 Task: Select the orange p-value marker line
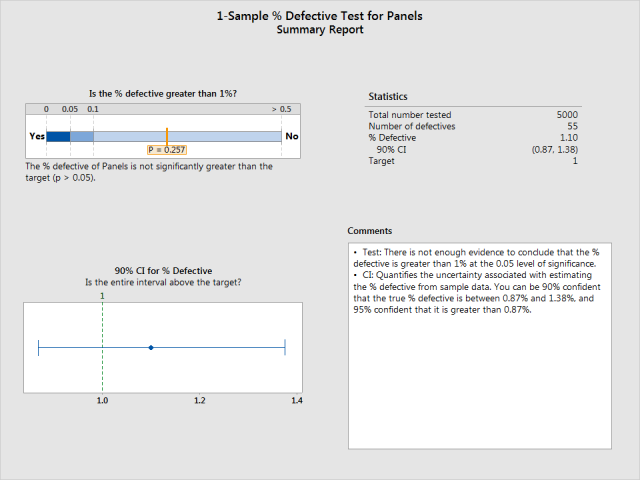tap(167, 135)
